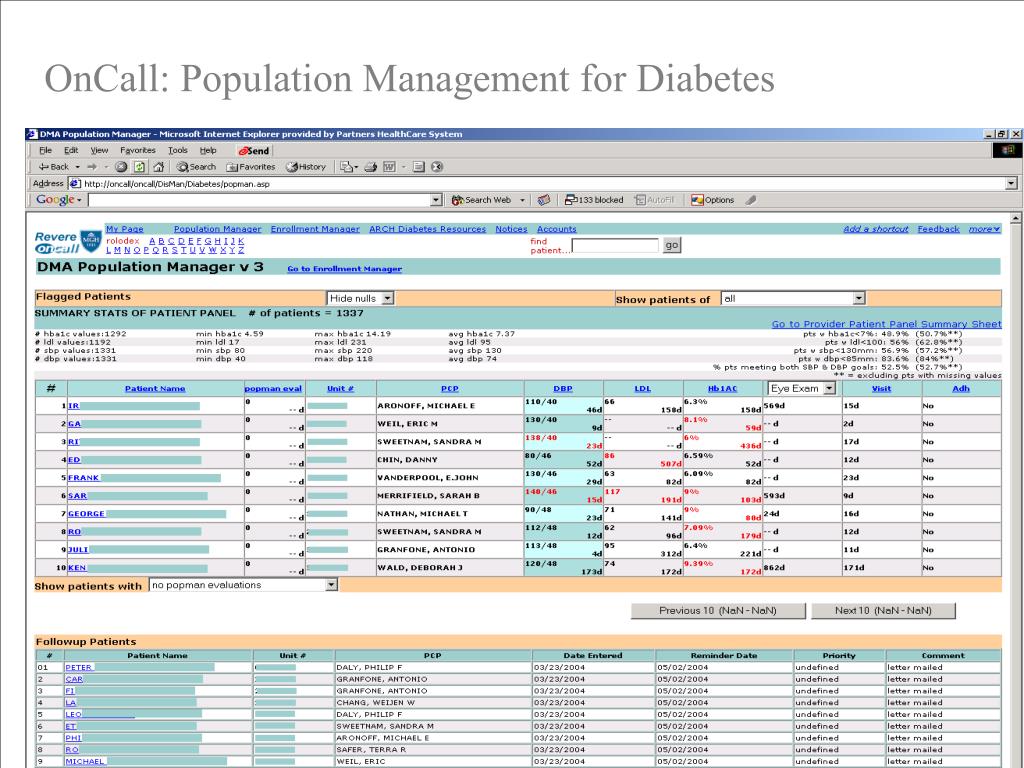Screen dimensions: 1024x768
Task: Open the Back button history dropdown arrow
Action: 78,167
